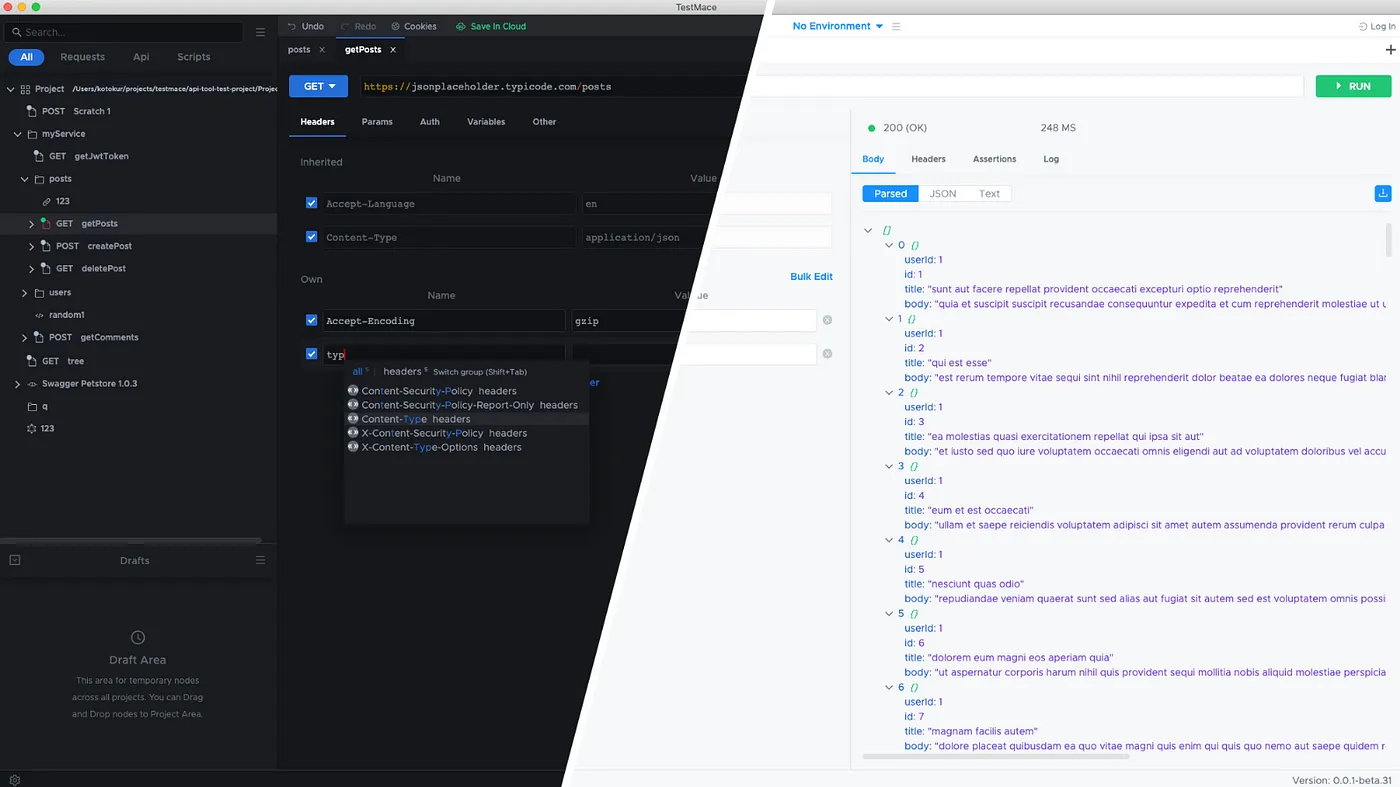Click the response body vertical scrollbar
1400x787 pixels.
[1388, 240]
